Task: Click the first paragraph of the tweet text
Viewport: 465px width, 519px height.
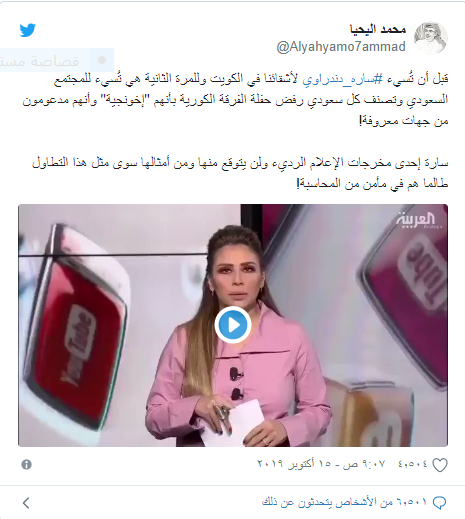Action: (235, 99)
